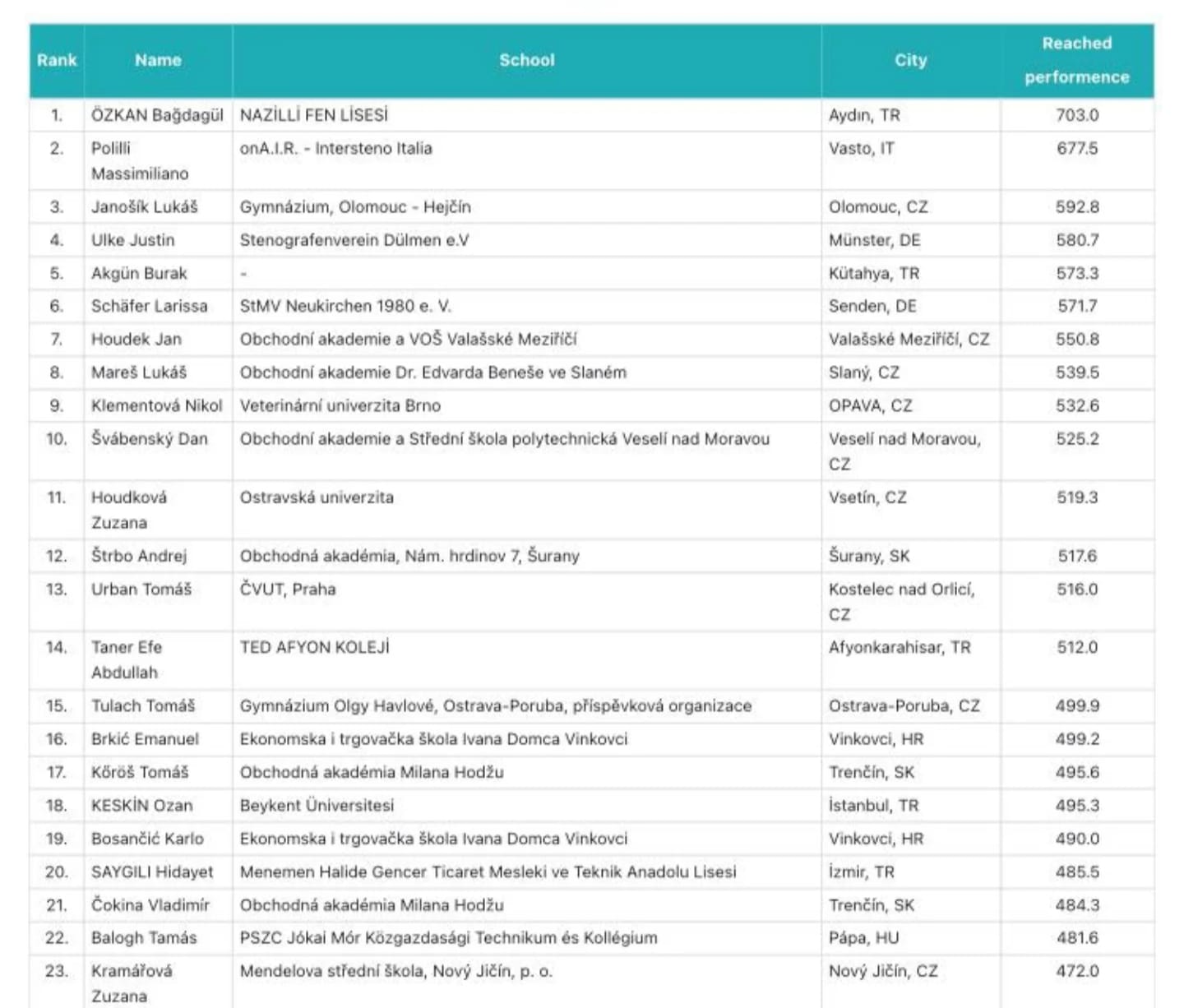1184x1008 pixels.
Task: Select the name Ulke Justin
Action: pos(133,240)
